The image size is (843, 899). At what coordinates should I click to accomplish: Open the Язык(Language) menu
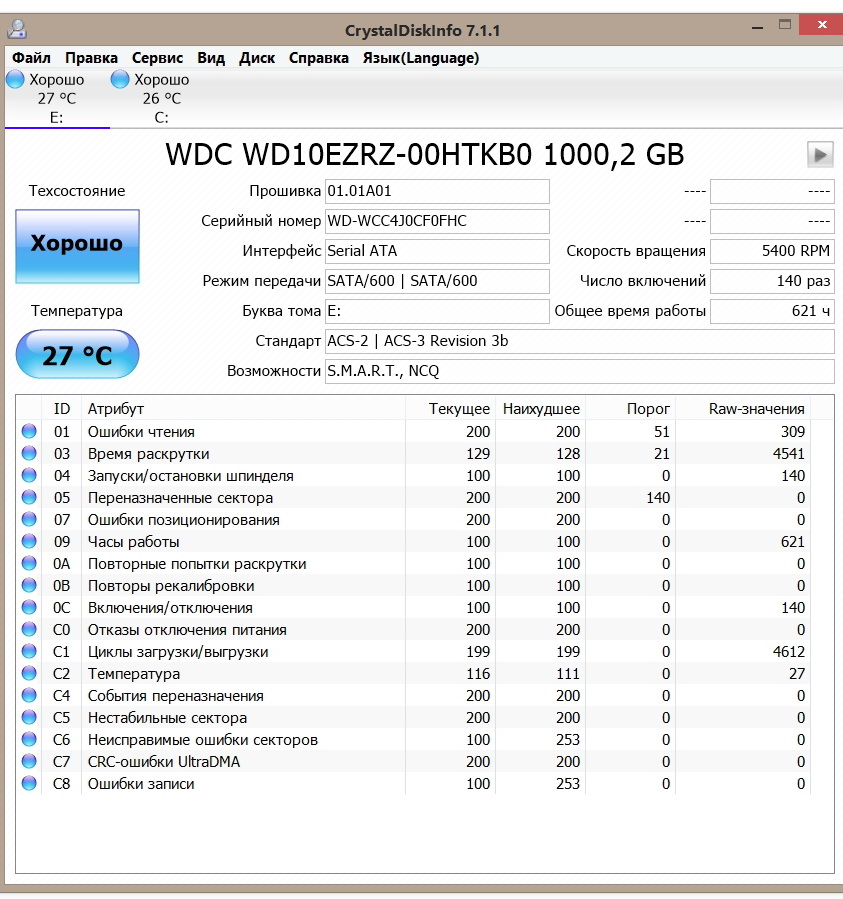(421, 58)
